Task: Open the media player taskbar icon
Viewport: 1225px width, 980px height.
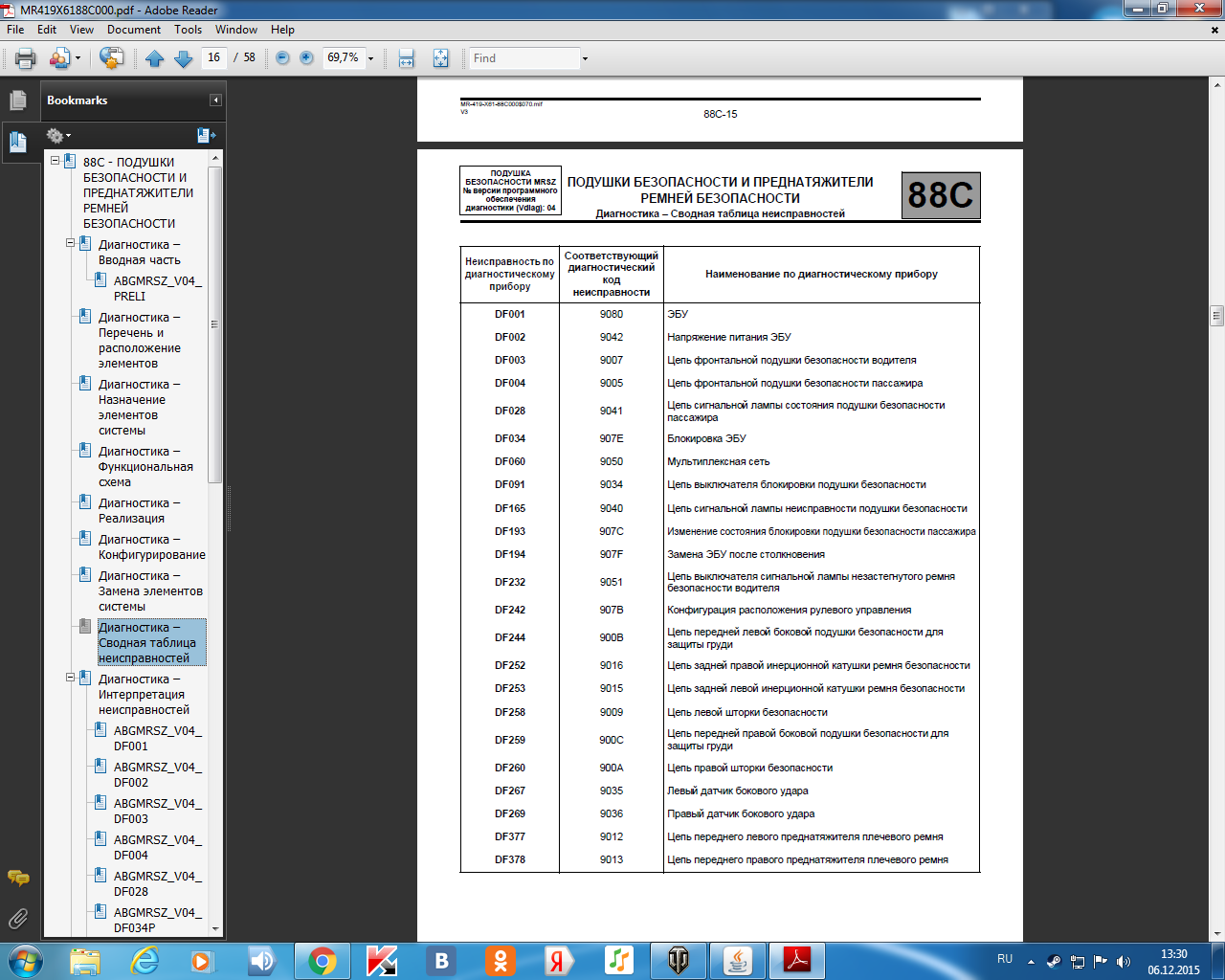Action: click(x=204, y=960)
